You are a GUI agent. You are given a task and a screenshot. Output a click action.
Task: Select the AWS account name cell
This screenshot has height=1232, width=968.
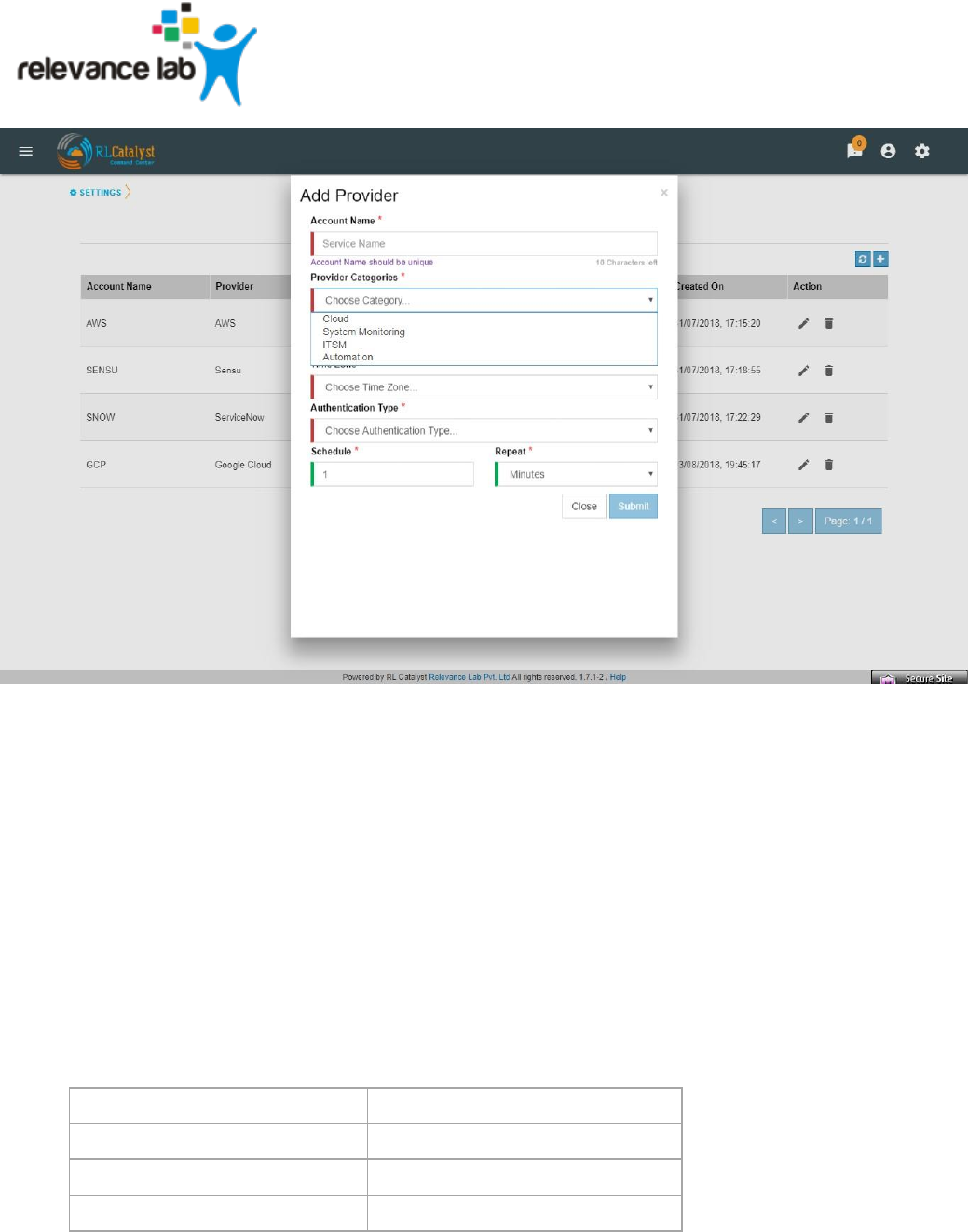(x=96, y=323)
